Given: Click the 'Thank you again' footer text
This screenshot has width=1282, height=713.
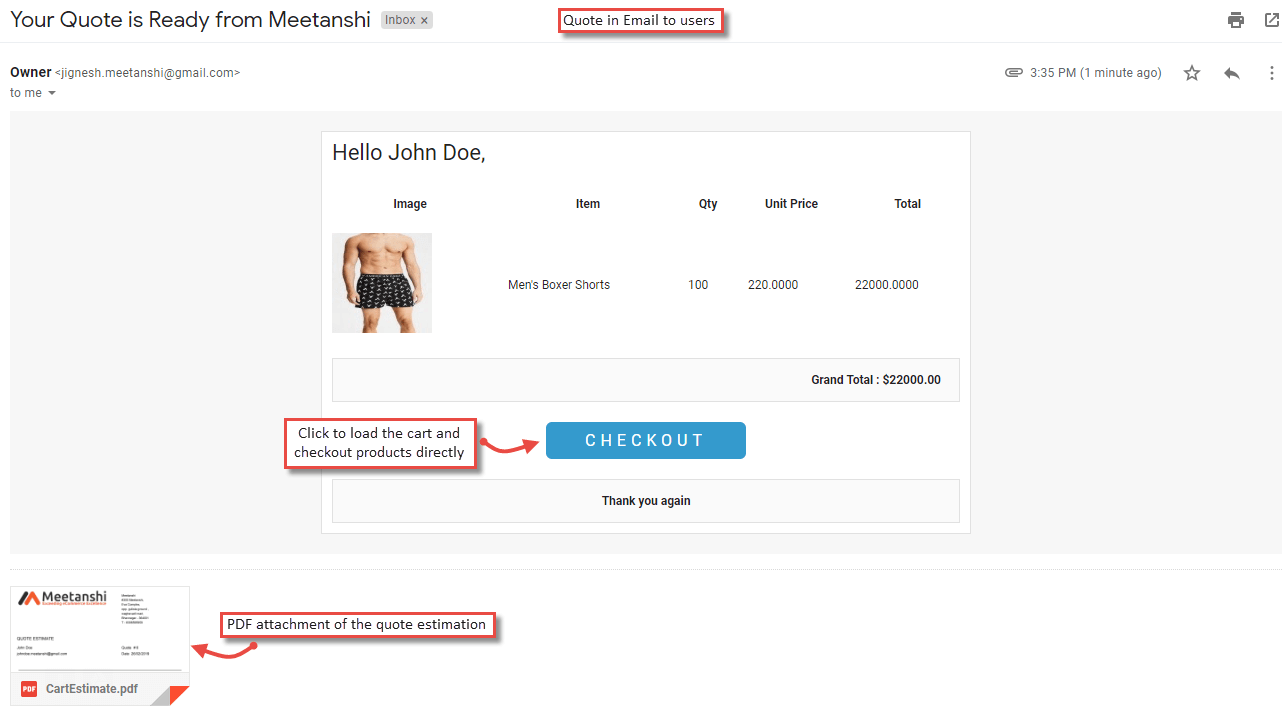Looking at the screenshot, I should point(646,501).
